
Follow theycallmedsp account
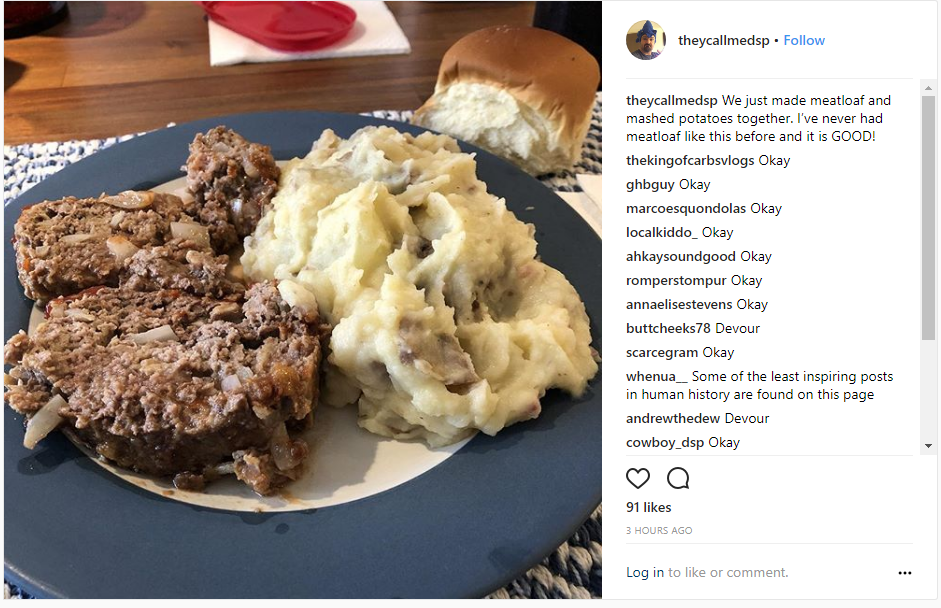(x=804, y=40)
